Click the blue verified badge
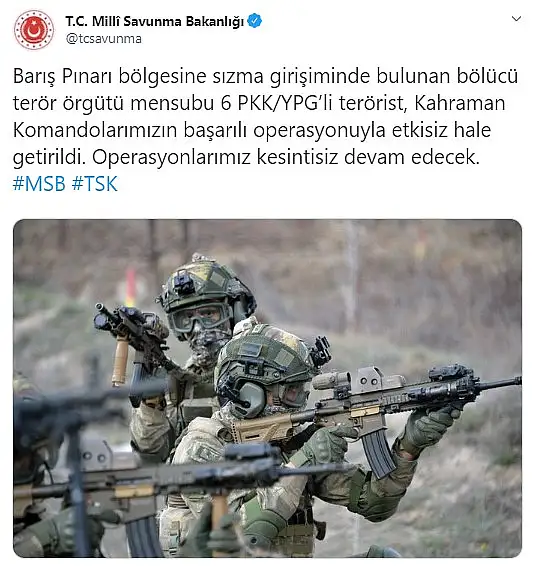The width and height of the screenshot is (534, 566). pyautogui.click(x=255, y=21)
